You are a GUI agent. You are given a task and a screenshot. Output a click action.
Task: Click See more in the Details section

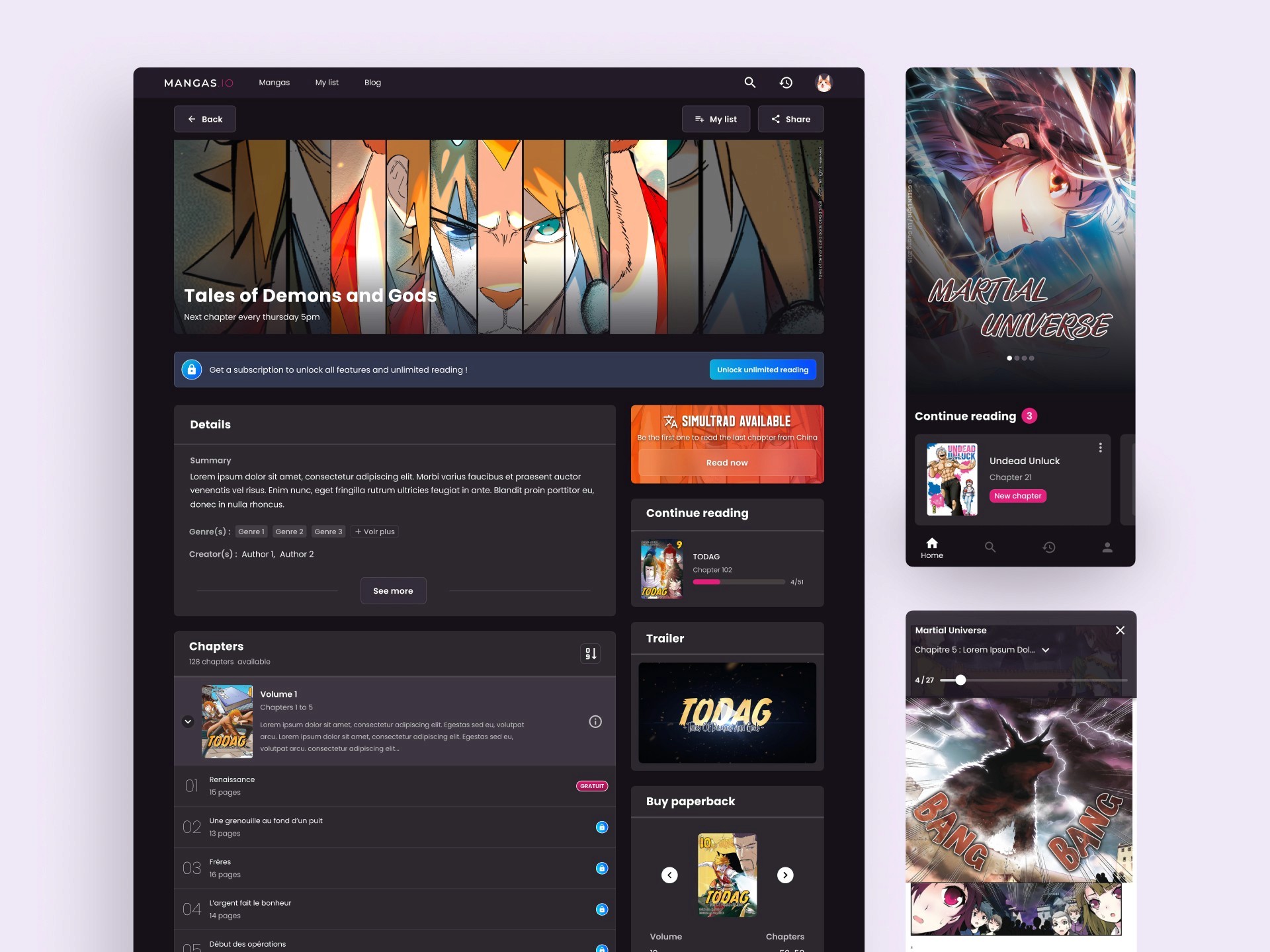tap(392, 589)
